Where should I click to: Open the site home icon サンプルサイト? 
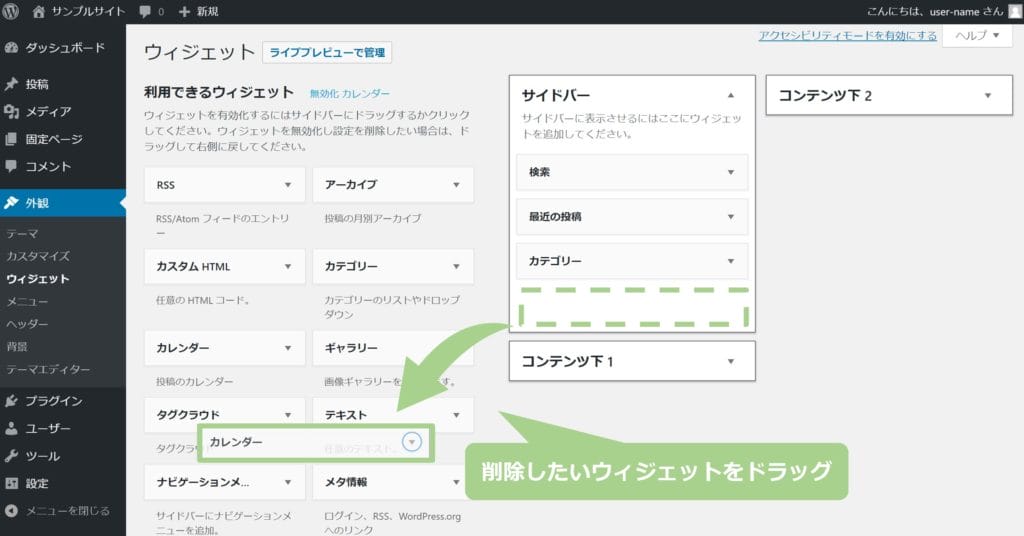[39, 11]
